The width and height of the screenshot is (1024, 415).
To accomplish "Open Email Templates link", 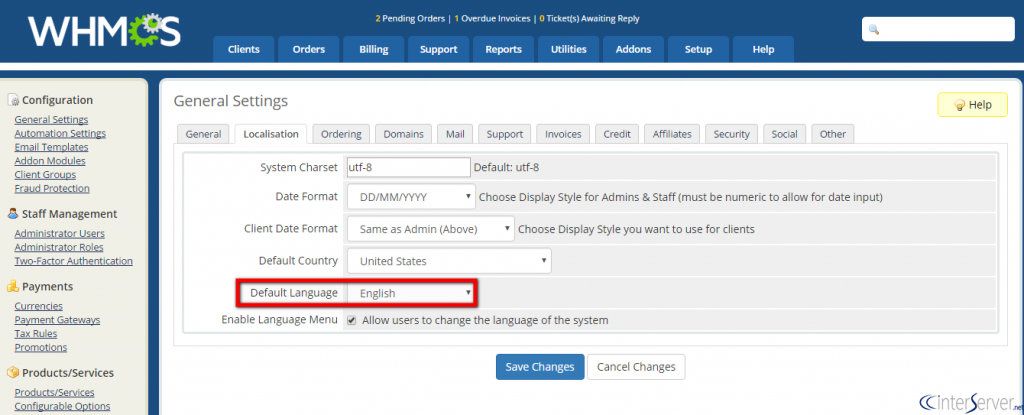I will click(x=51, y=147).
